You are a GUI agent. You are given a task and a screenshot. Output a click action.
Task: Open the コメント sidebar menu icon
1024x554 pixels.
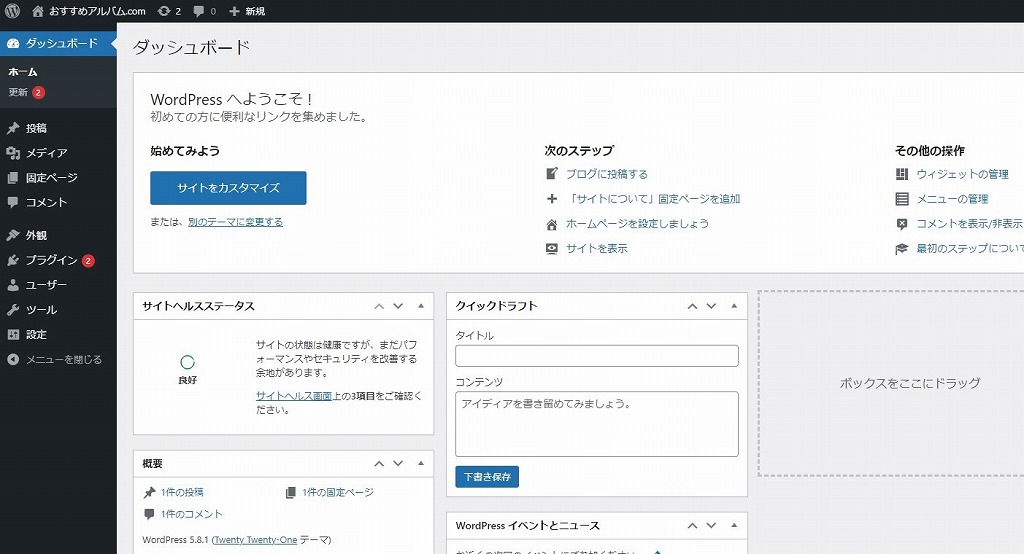(13, 203)
